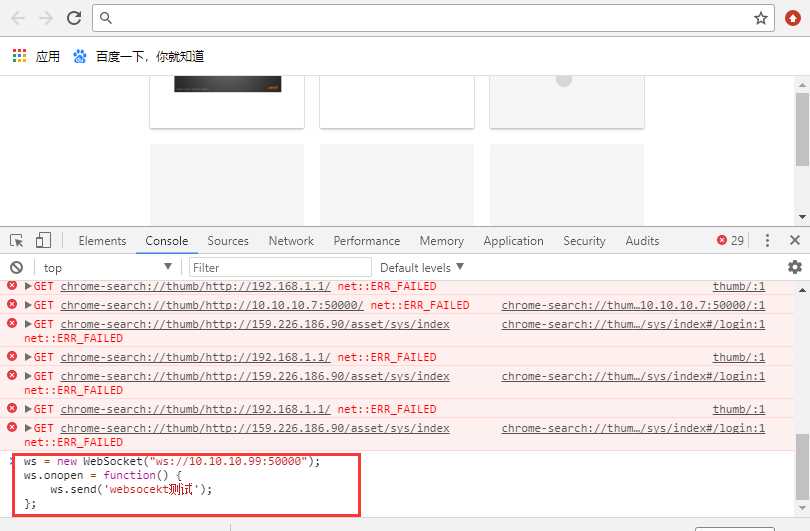Close the DevTools panel
This screenshot has width=810, height=531.
[x=795, y=240]
